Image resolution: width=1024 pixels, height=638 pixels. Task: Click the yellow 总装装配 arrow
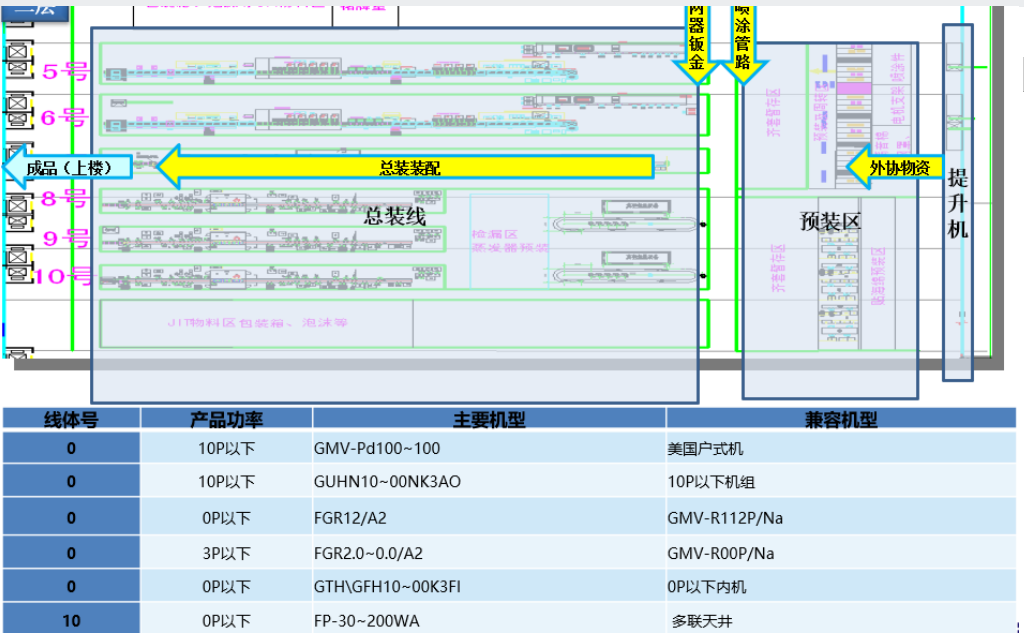click(x=410, y=168)
